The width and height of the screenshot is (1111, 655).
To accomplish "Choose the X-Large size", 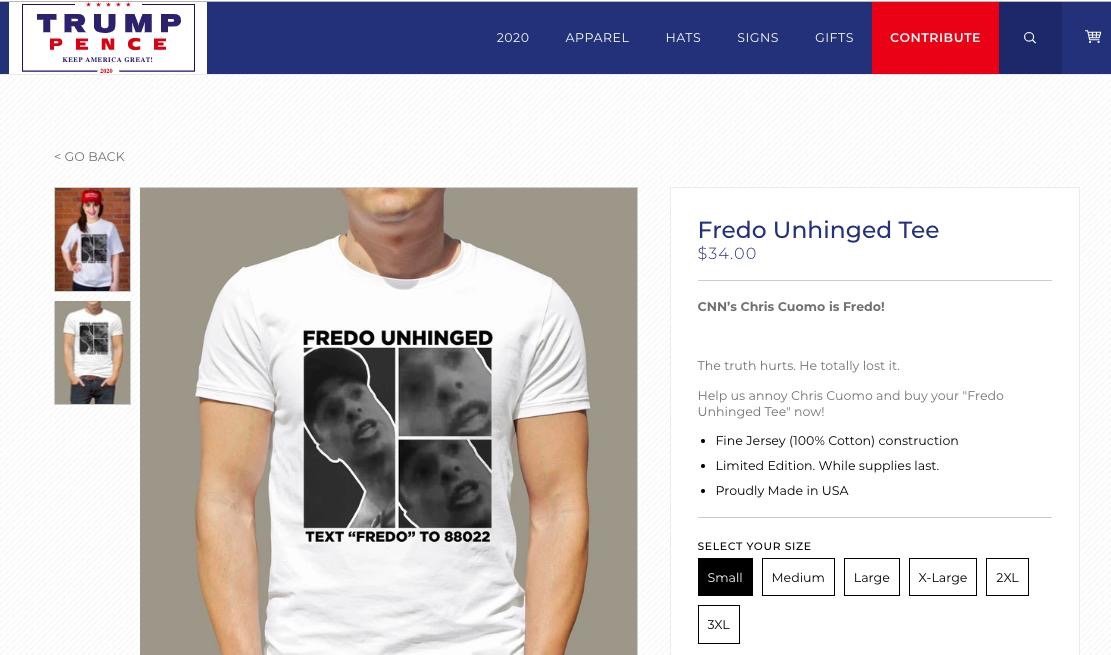I will tap(942, 577).
